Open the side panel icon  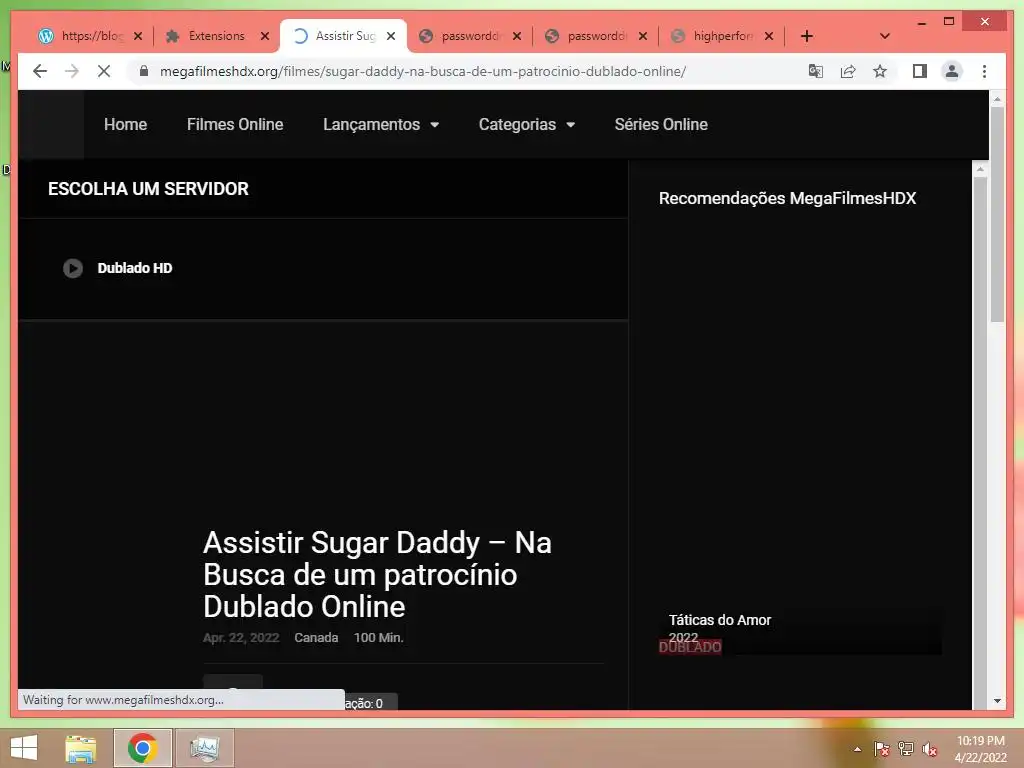click(920, 71)
